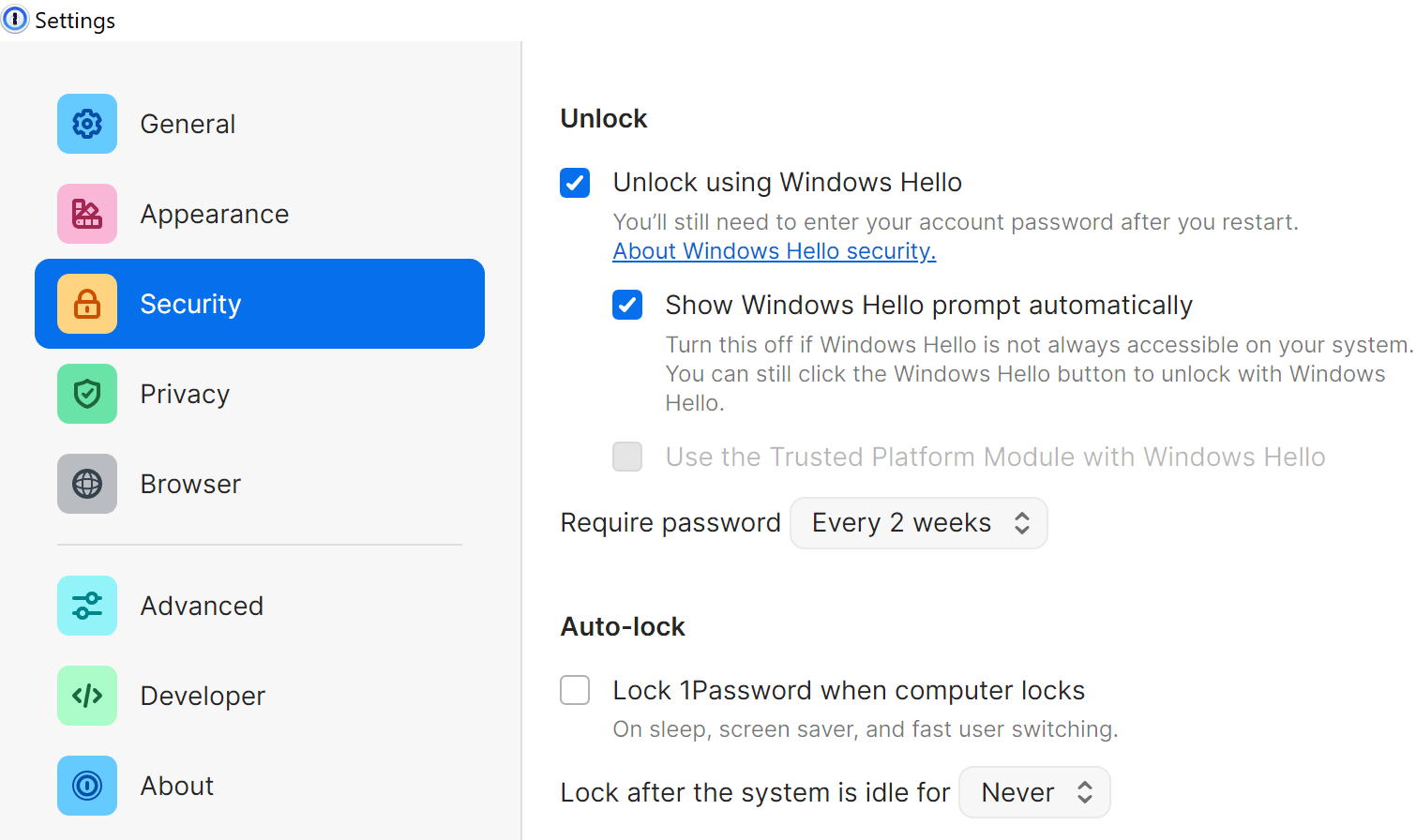Change Every 2 weeks to a different interval
1416x840 pixels.
918,522
